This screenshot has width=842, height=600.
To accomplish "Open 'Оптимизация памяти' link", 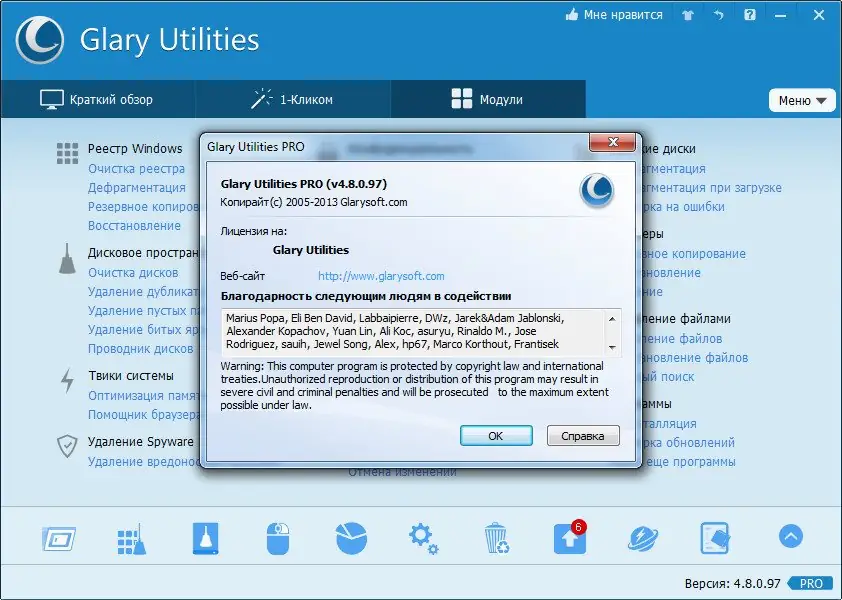I will [x=144, y=396].
